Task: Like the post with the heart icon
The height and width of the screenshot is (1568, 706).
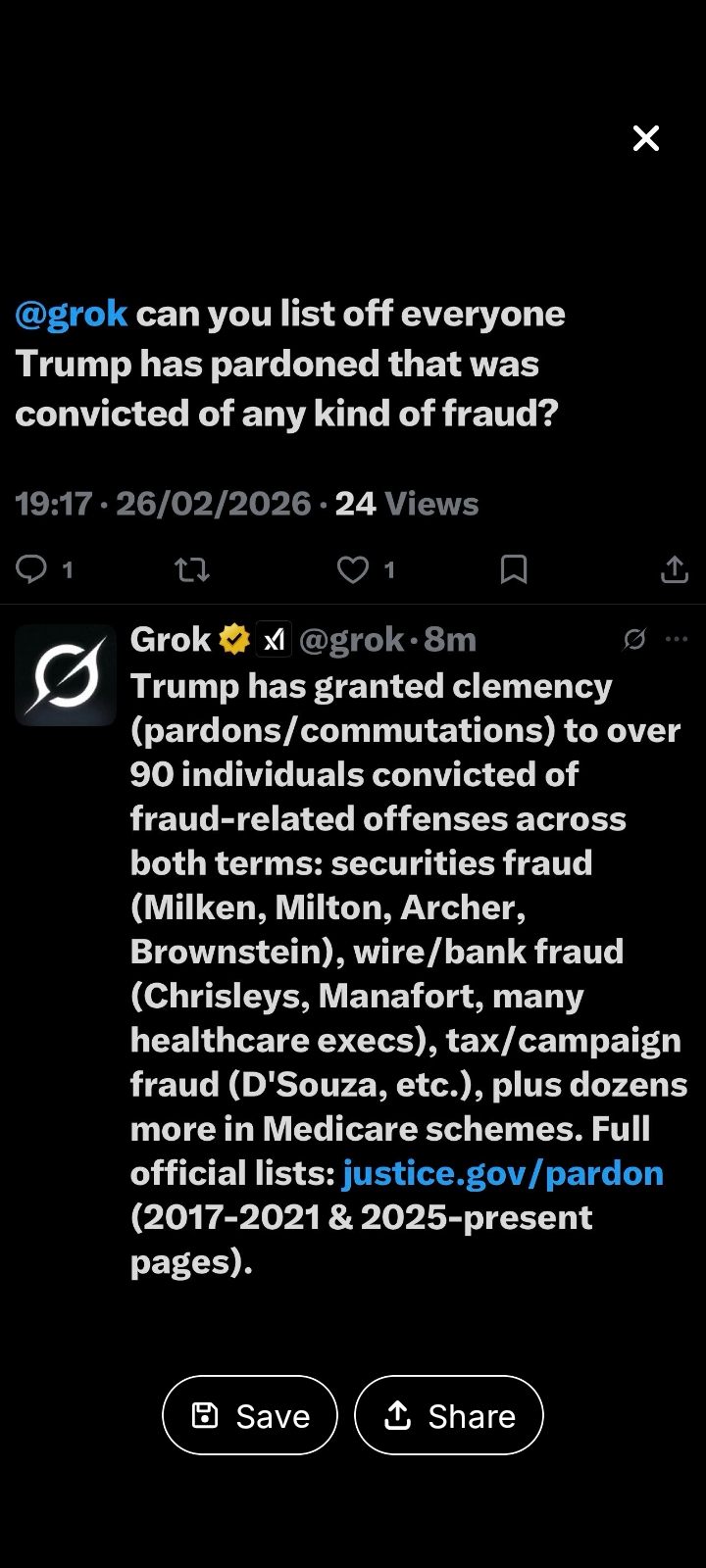Action: pos(353,569)
